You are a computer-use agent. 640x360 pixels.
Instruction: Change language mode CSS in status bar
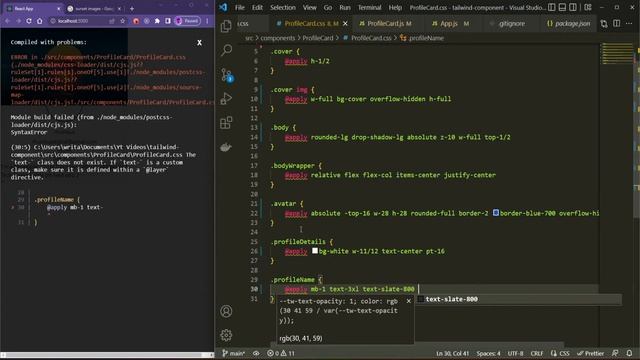564,353
